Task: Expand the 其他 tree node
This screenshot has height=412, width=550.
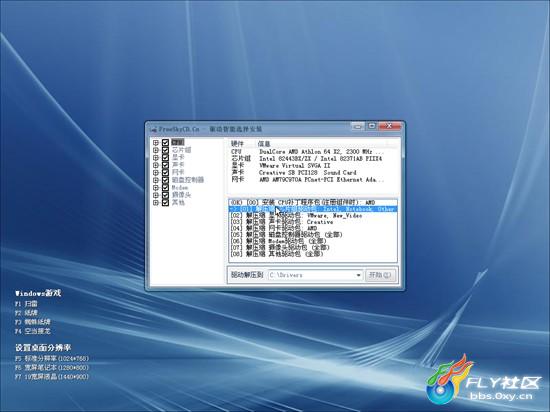Action: click(x=156, y=203)
